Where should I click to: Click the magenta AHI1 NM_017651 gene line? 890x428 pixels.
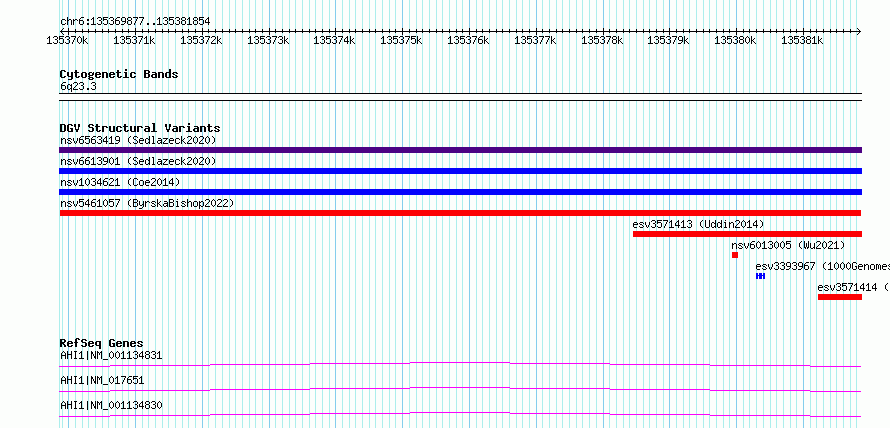(x=460, y=389)
